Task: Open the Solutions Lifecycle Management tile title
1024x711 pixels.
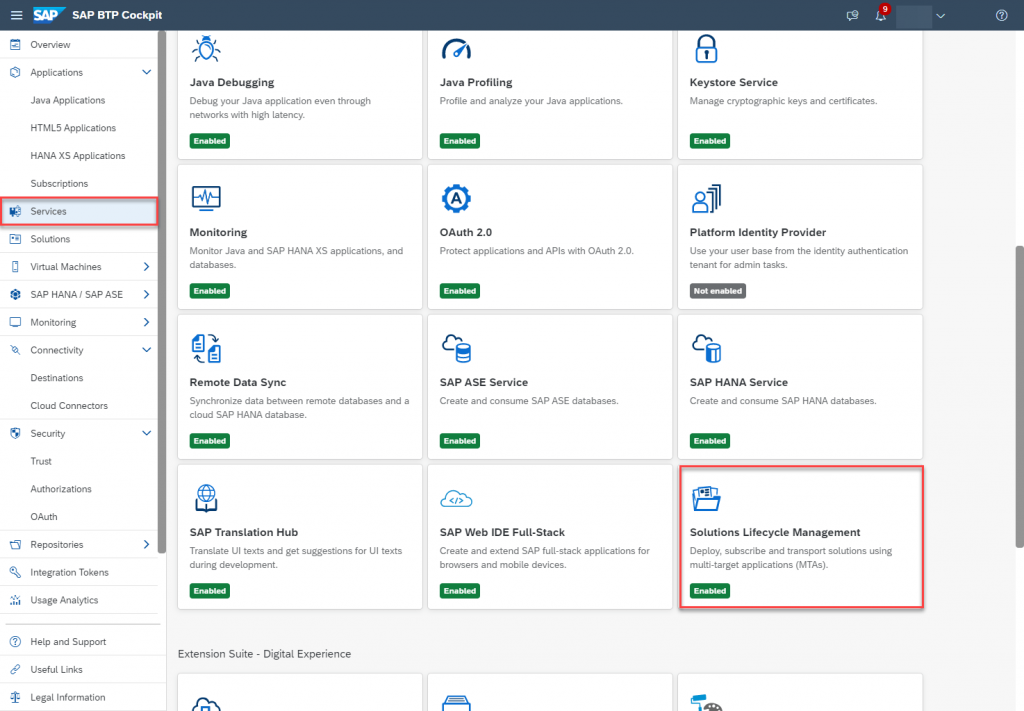Action: coord(775,533)
